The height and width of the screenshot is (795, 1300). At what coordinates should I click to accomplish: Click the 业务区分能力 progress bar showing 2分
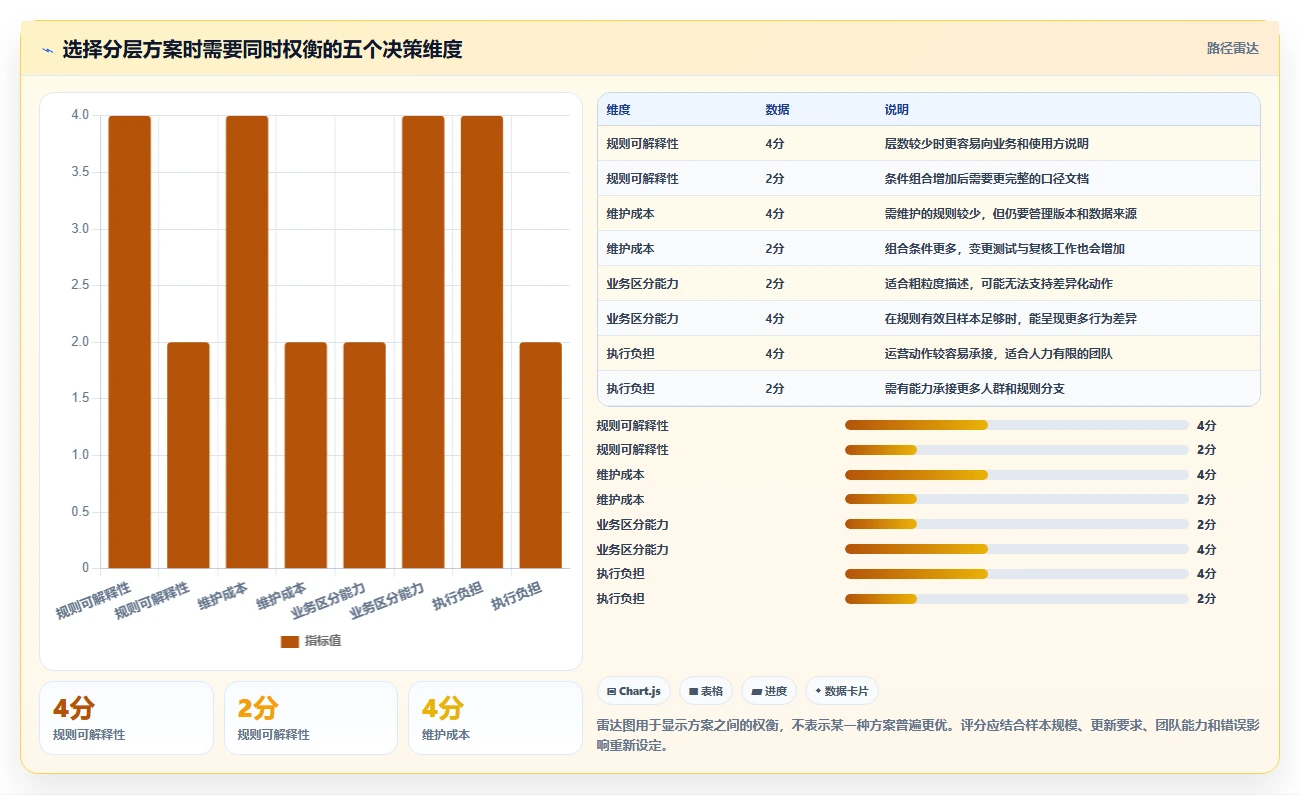tap(1017, 524)
